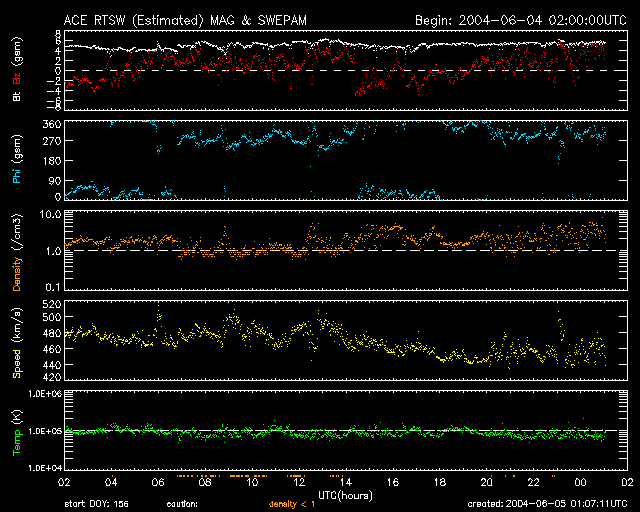Click the dashed 1.0E+05 line in temperature panel

[x=346, y=430]
